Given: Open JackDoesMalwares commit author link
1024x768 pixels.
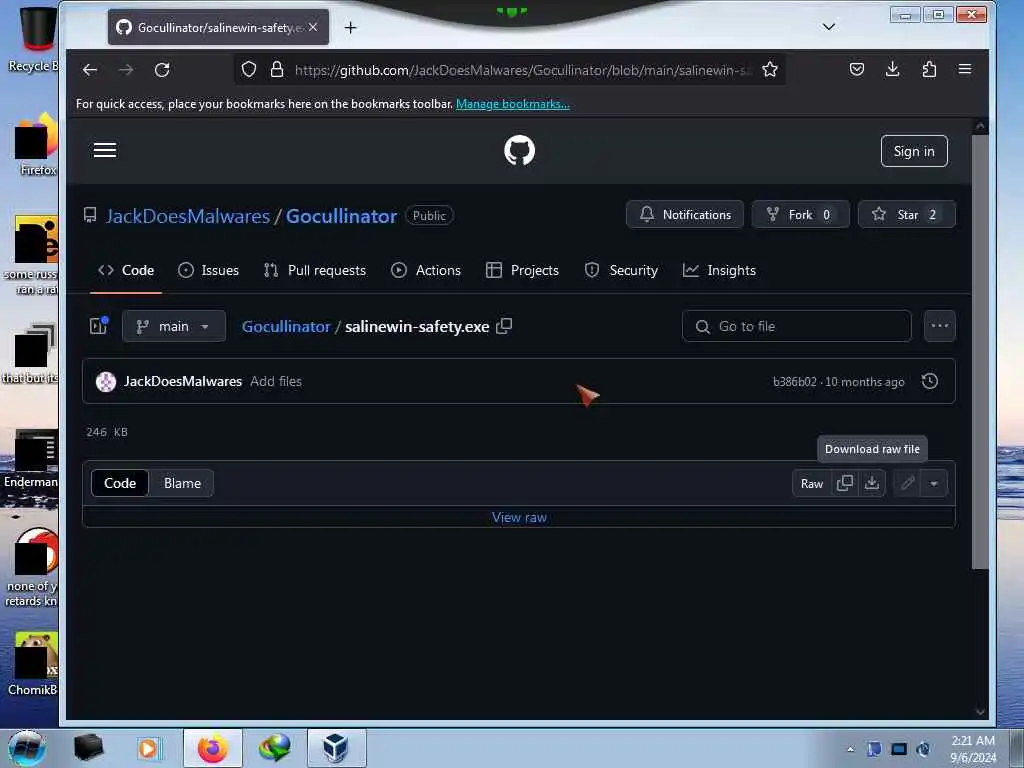Looking at the screenshot, I should 183,381.
